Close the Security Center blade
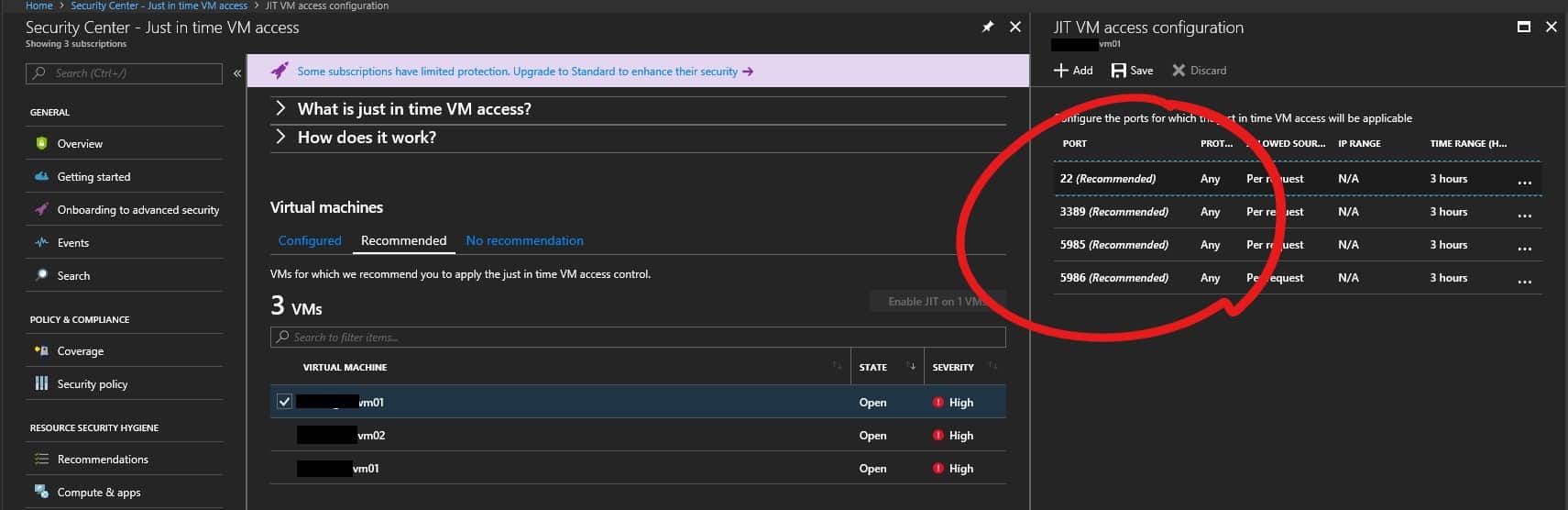This screenshot has width=1568, height=510. coord(1014,28)
